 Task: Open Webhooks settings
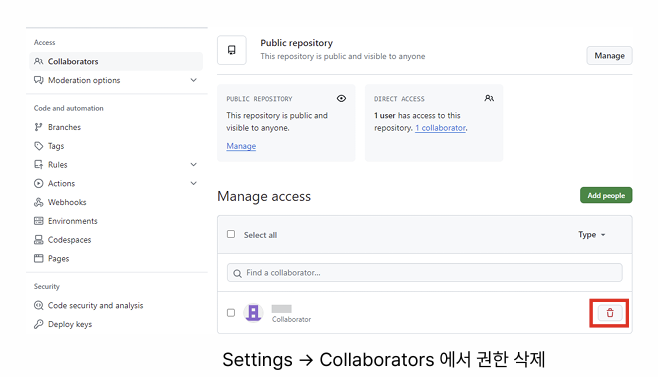(x=67, y=202)
